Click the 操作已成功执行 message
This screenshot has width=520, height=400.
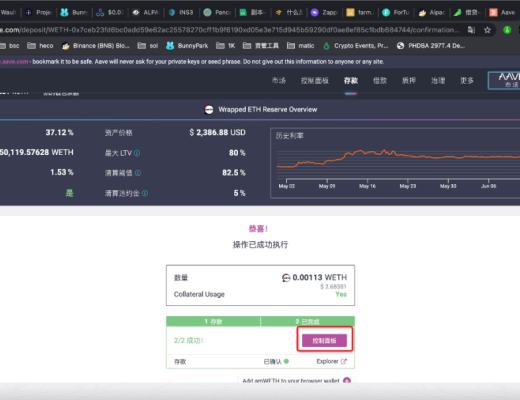tap(260, 245)
